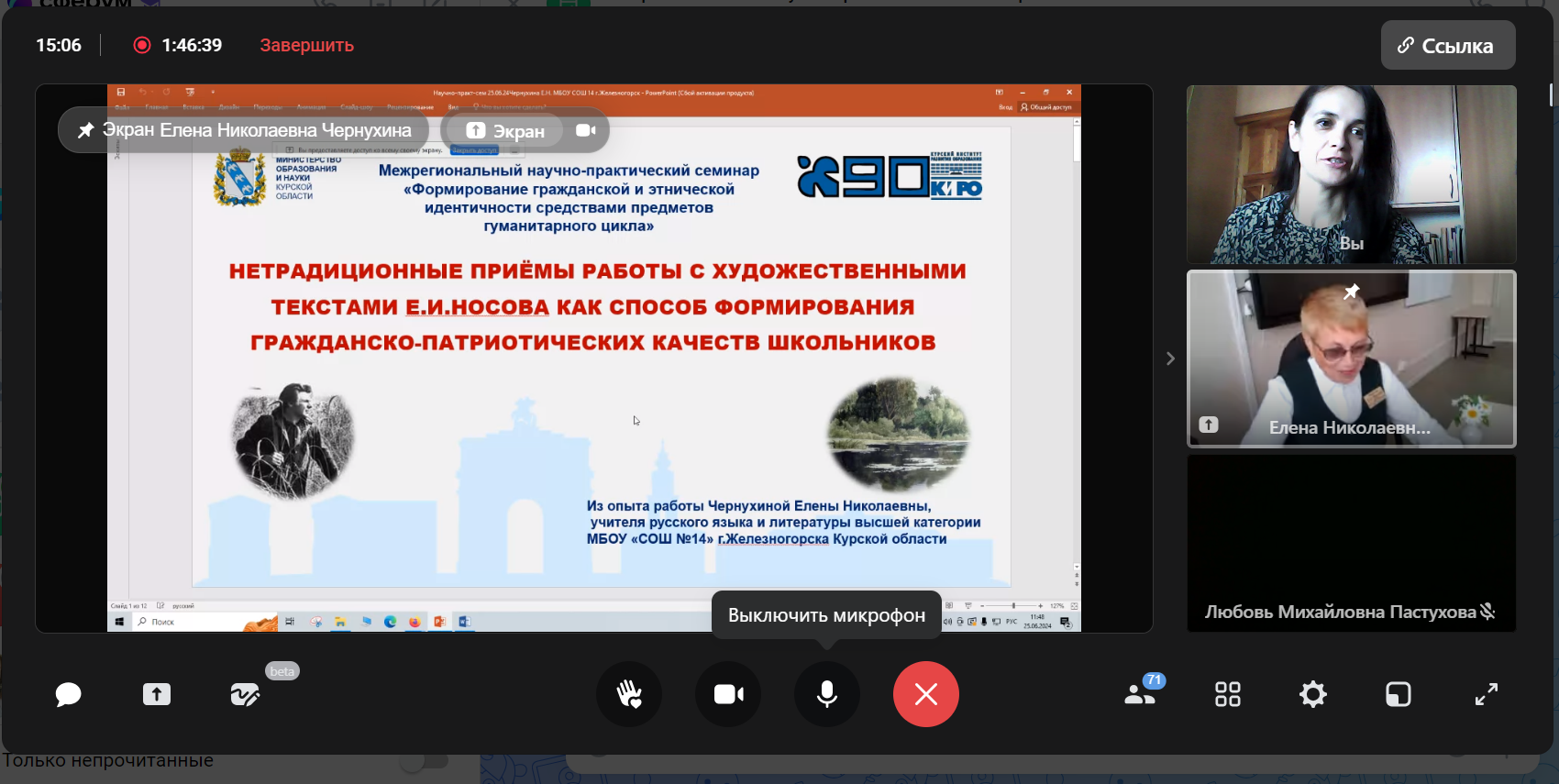1559x784 pixels.
Task: Click Task View icon in shared taskbar
Action: 290,622
